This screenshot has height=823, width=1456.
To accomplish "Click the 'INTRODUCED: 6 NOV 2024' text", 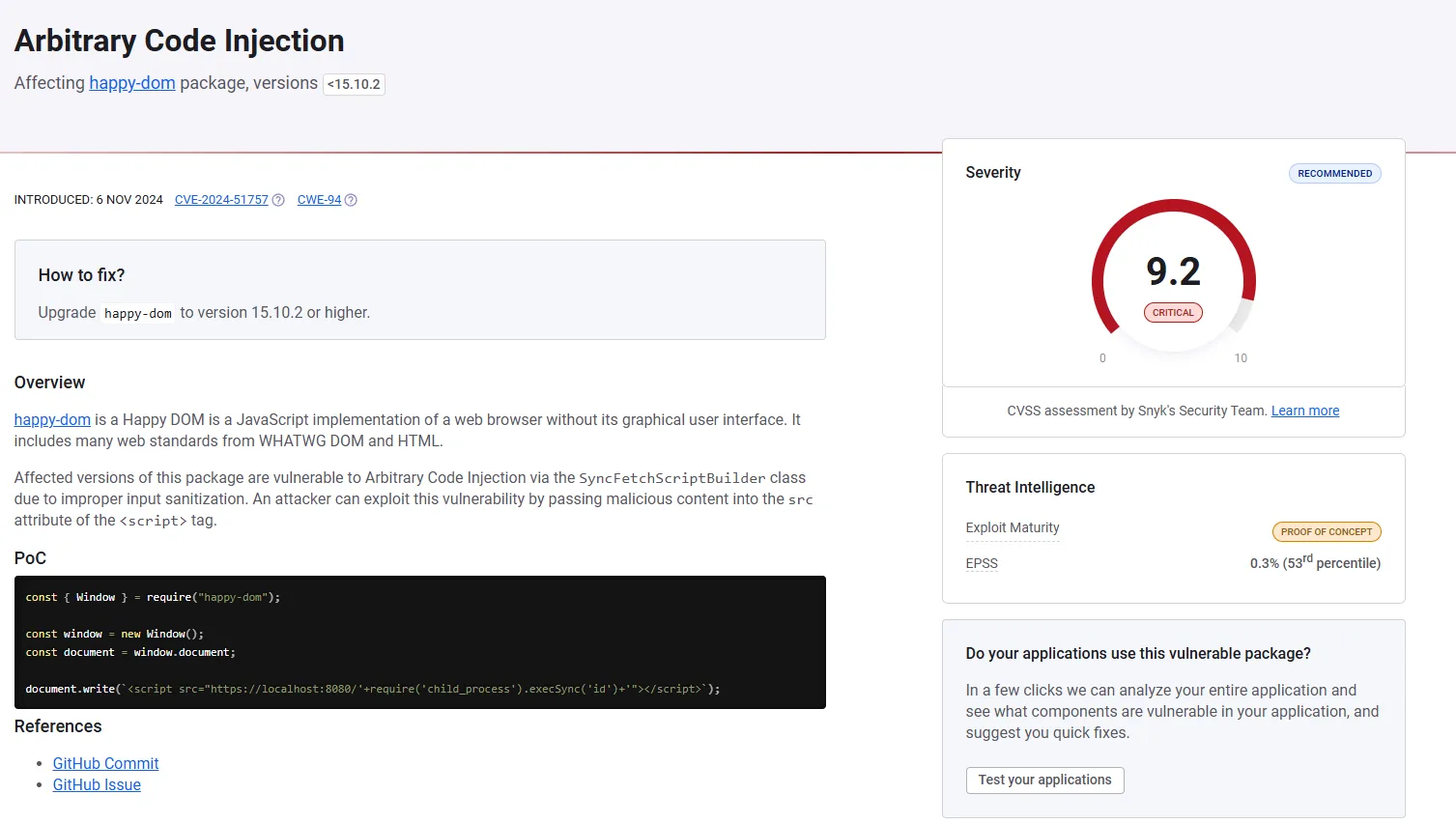I will pos(89,200).
